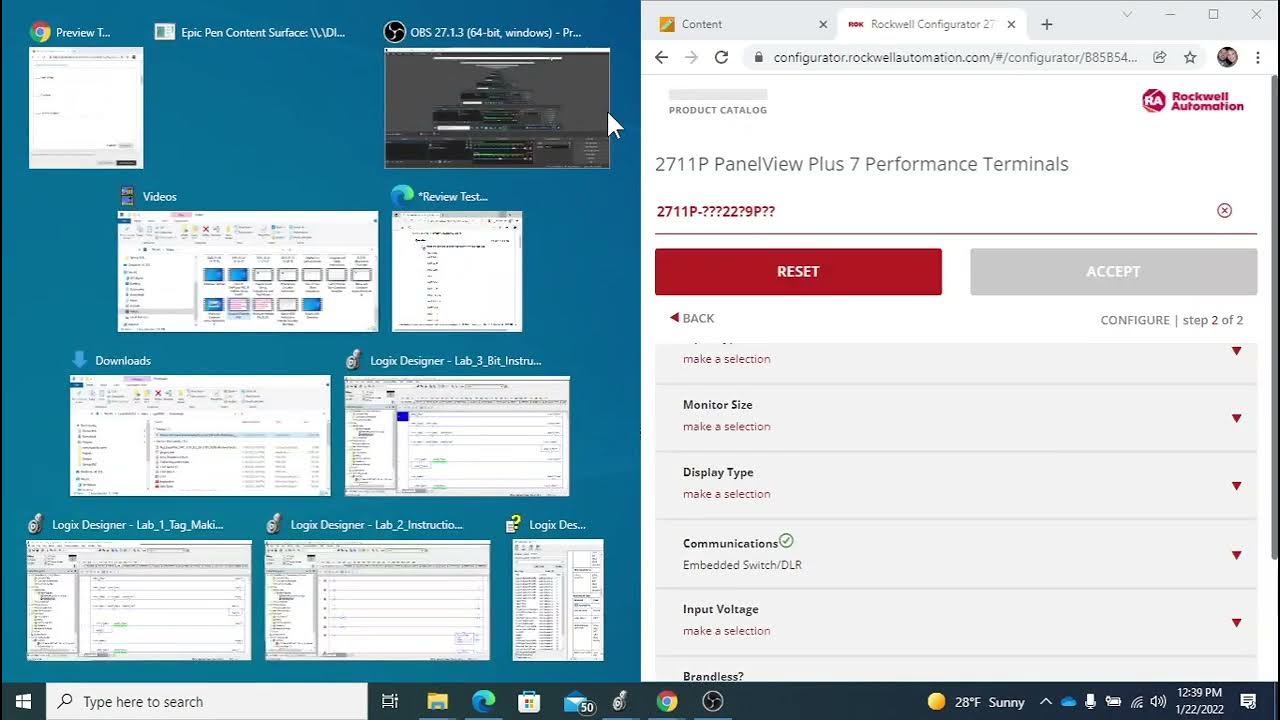Select the narrow Logix Des... window thumbnail

pos(558,600)
